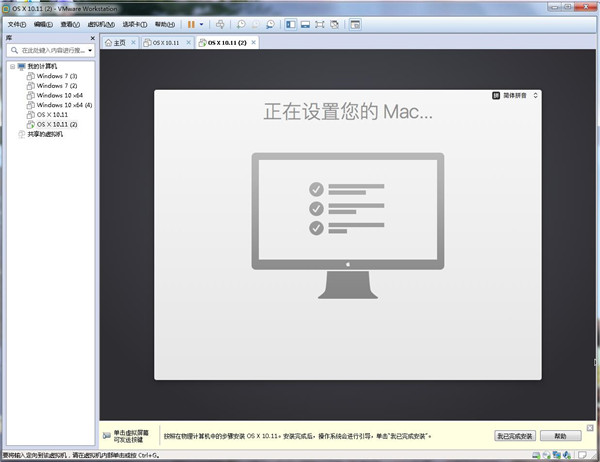Toggle the library sidebar view icon
This screenshot has width=600, height=462.
tap(291, 24)
